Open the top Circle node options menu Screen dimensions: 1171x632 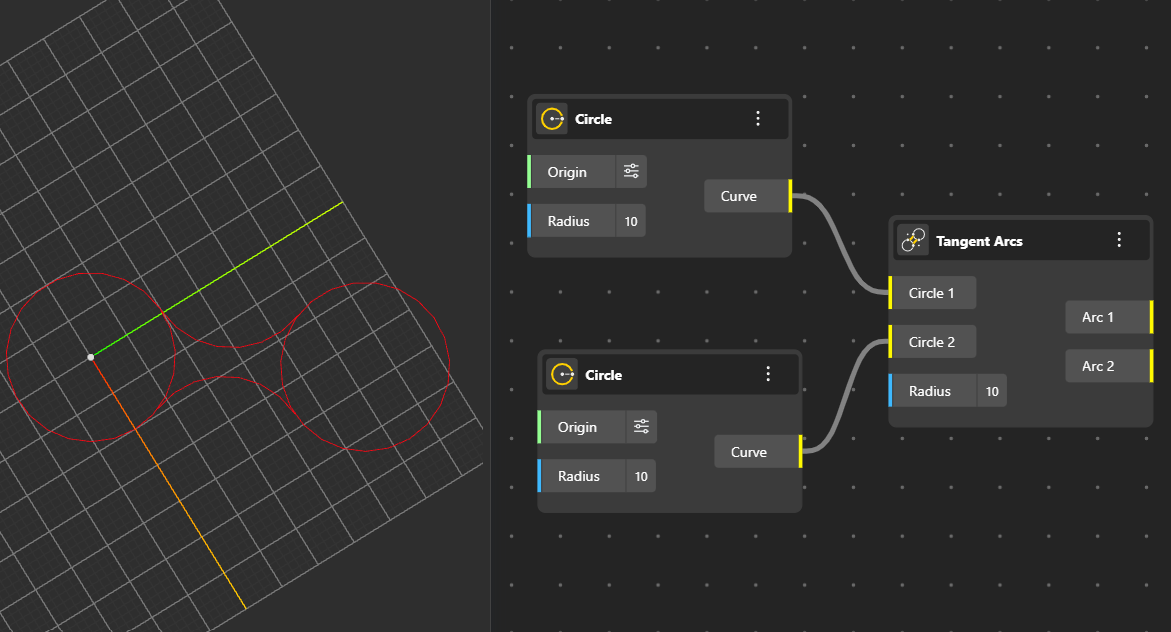pos(758,119)
